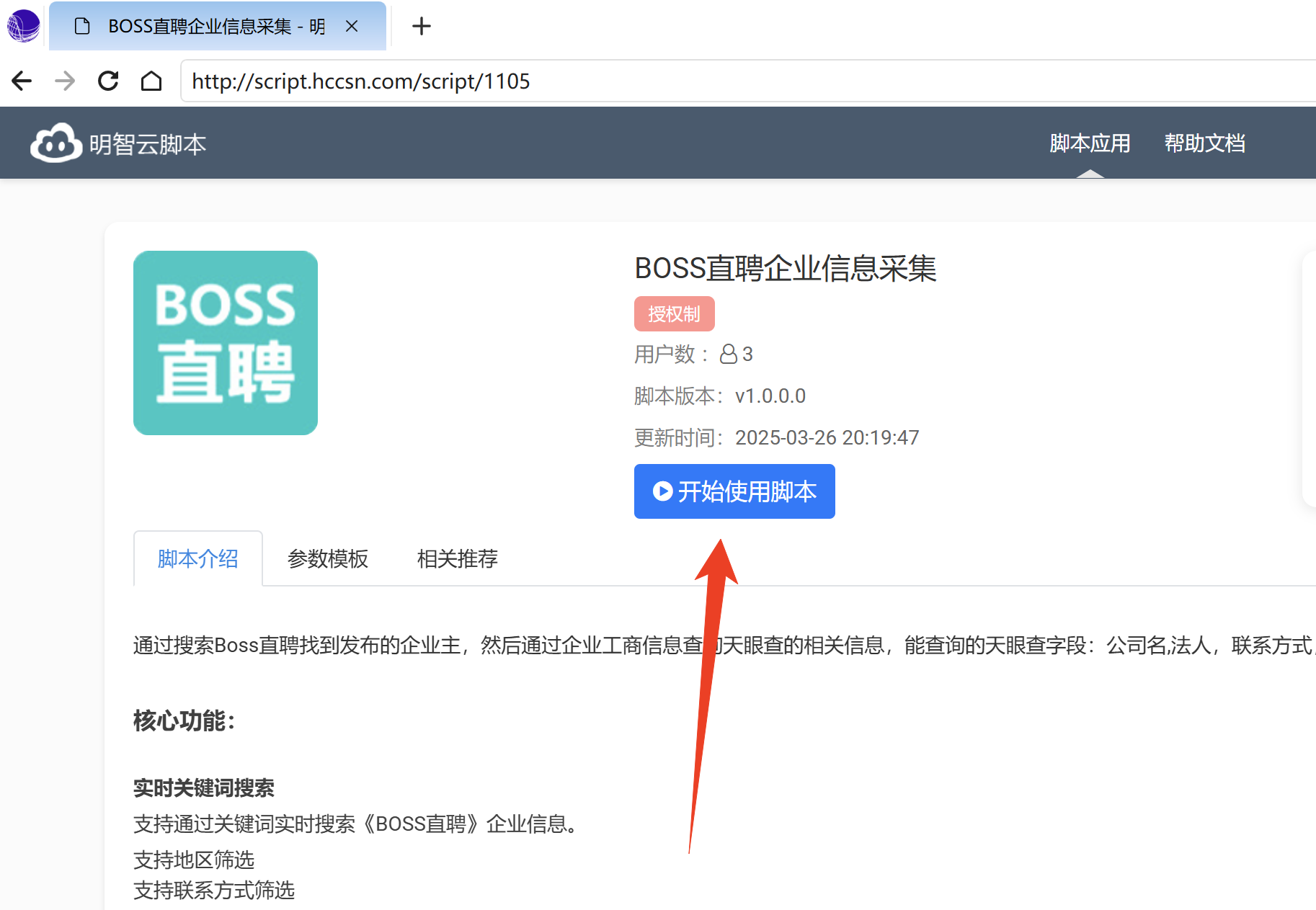Switch to the 相关推荐 tab
Viewport: 1316px width, 910px height.
tap(458, 558)
